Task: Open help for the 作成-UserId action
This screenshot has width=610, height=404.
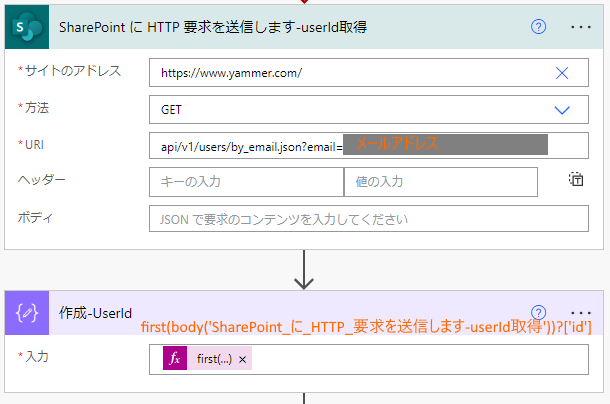Action: pyautogui.click(x=538, y=312)
